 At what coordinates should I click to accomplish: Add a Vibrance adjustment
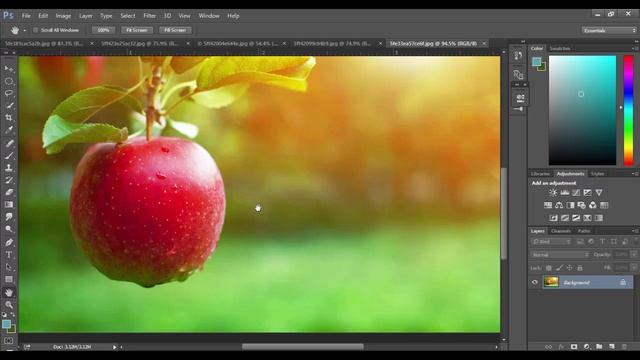point(599,192)
